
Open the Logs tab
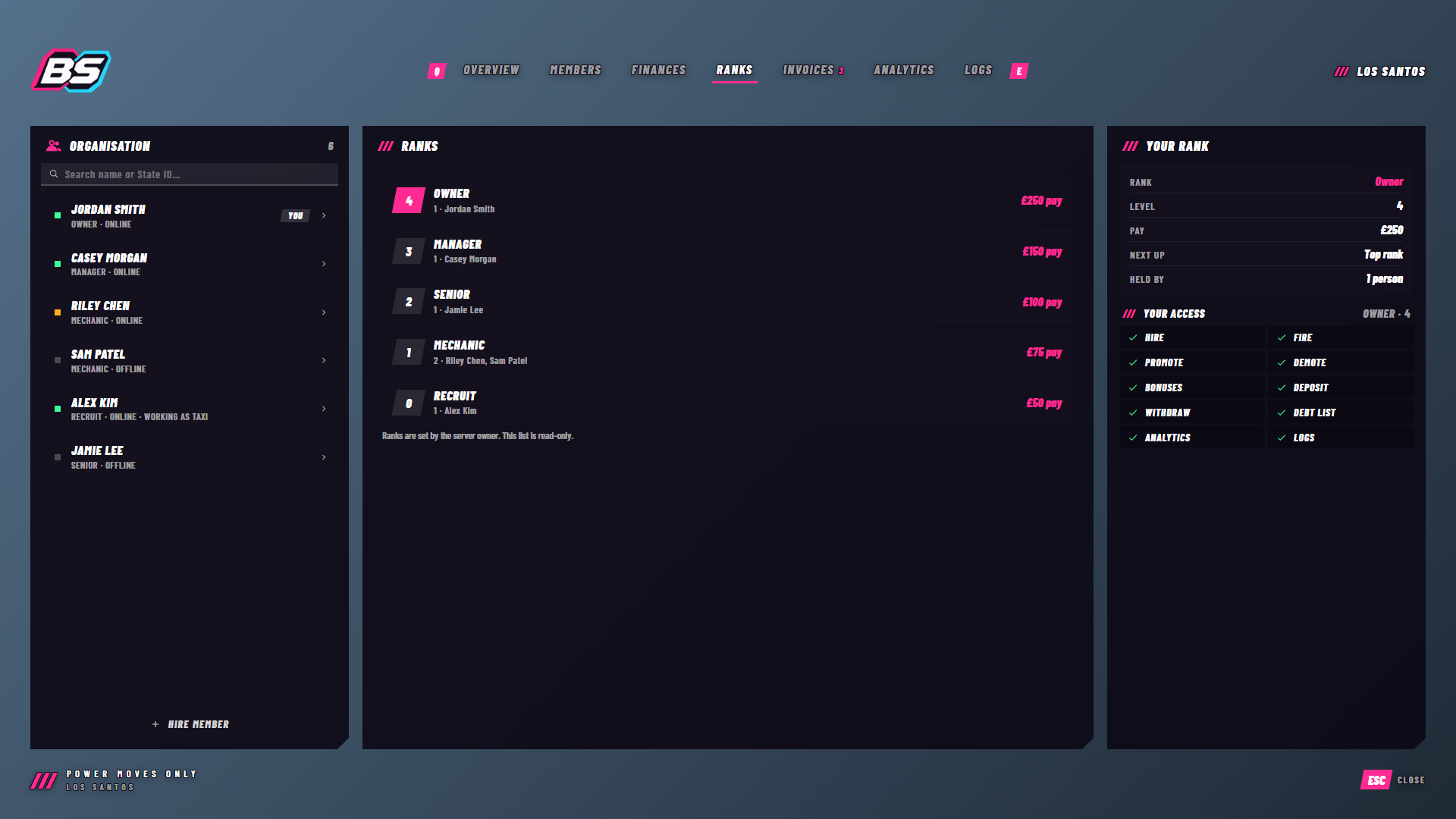pos(978,70)
